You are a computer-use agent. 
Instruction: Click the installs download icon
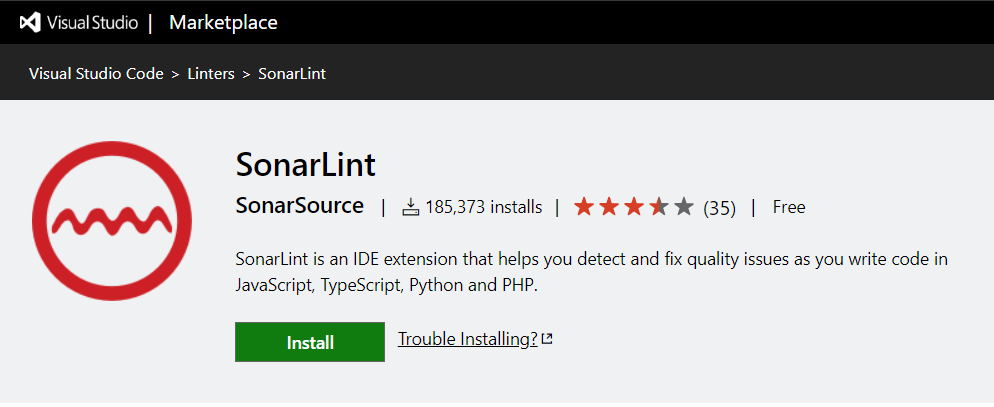[411, 207]
